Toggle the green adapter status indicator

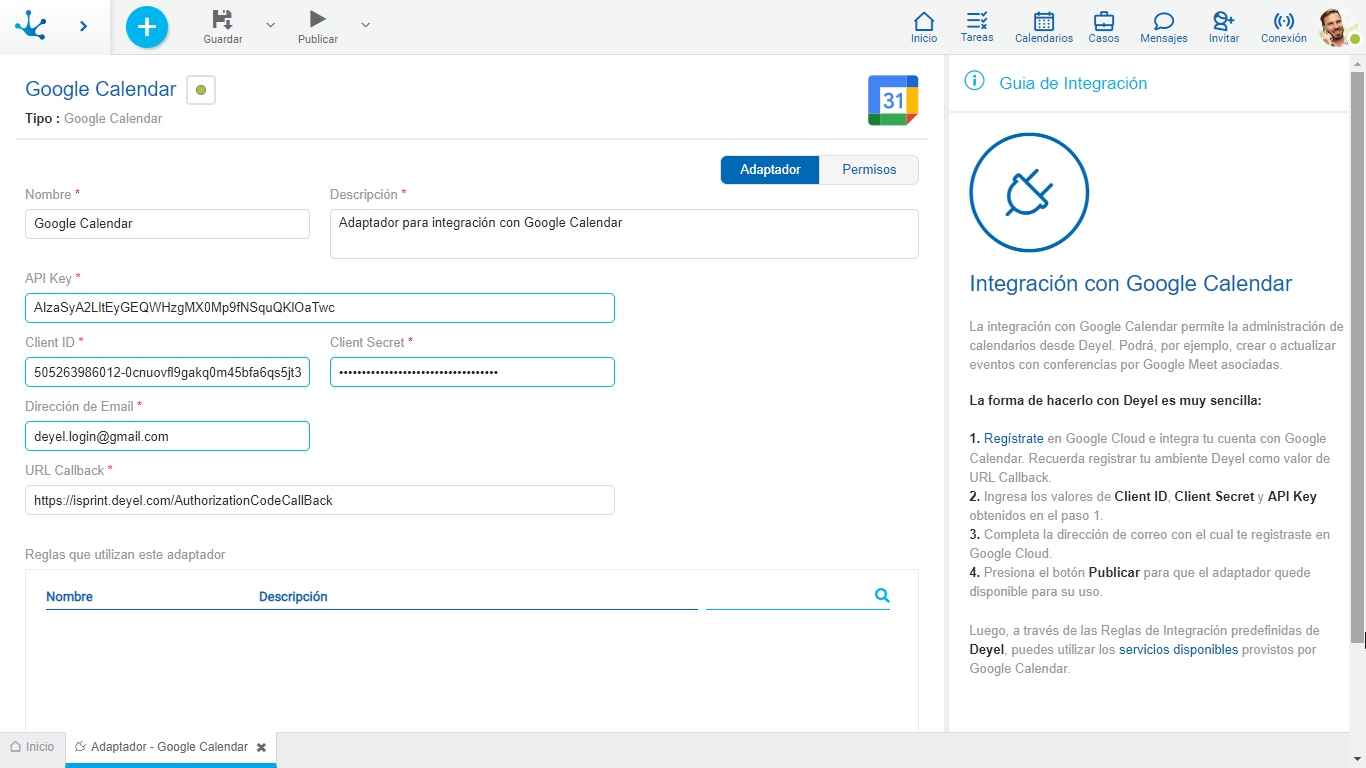point(201,90)
